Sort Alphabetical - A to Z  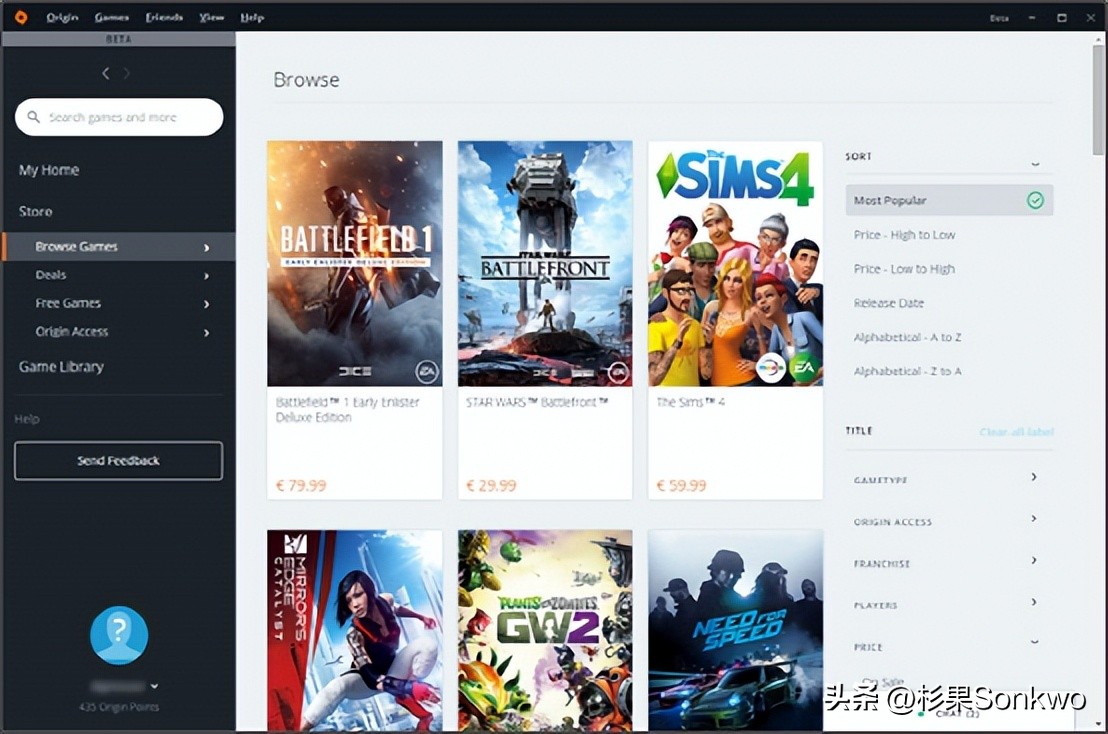point(907,337)
